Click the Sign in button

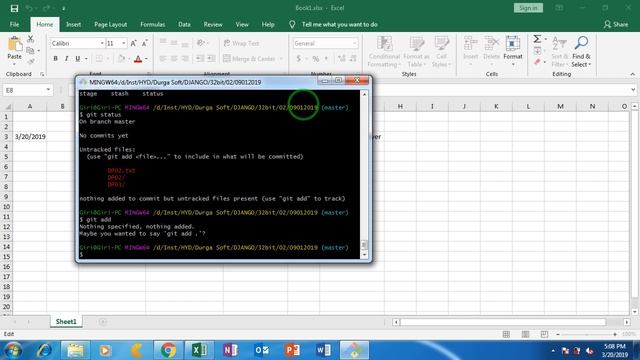(528, 8)
